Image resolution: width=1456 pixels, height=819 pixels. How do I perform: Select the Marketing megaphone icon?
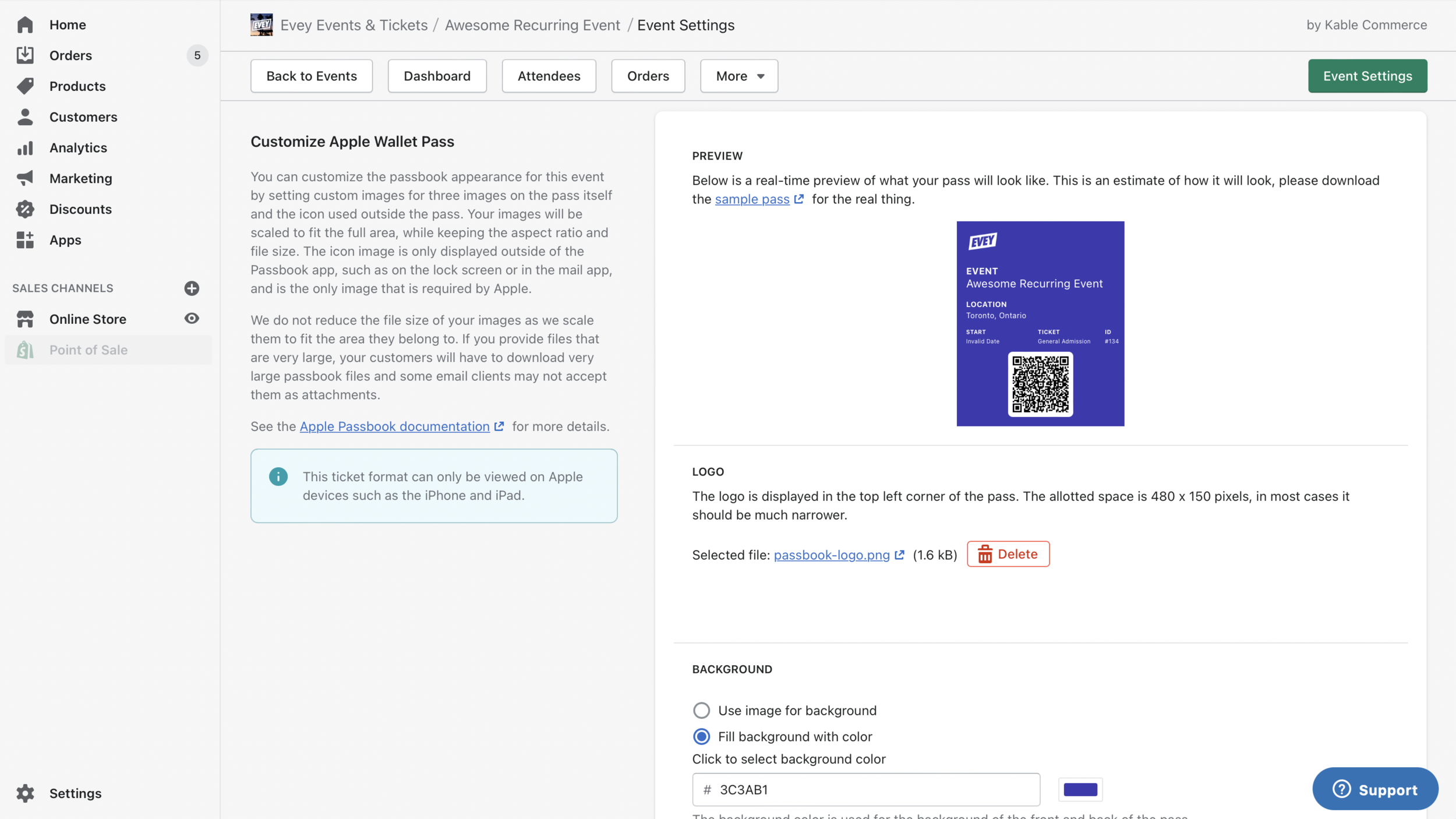tap(26, 178)
